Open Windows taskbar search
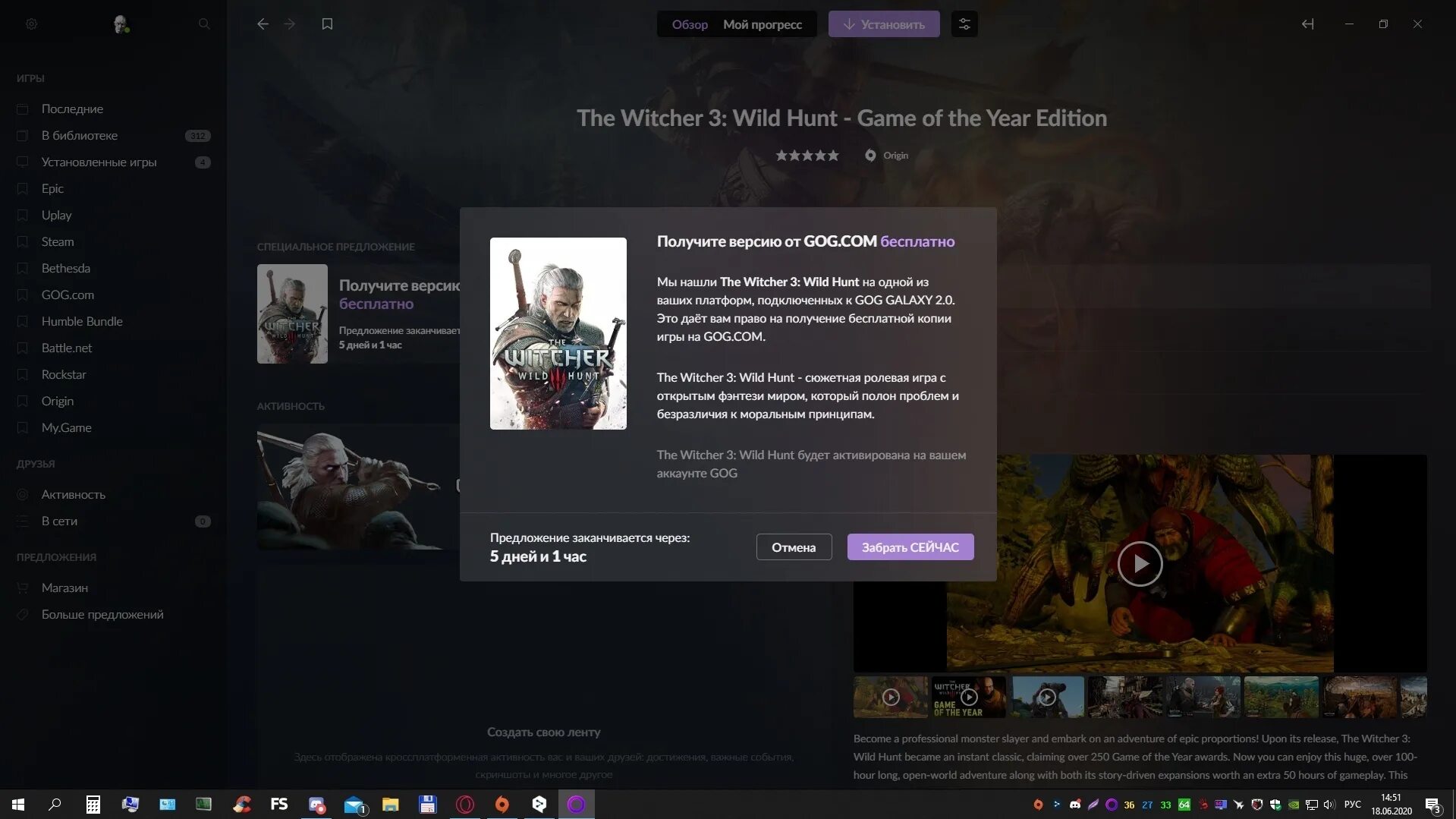Screen dimensions: 1456x819 click(55, 804)
